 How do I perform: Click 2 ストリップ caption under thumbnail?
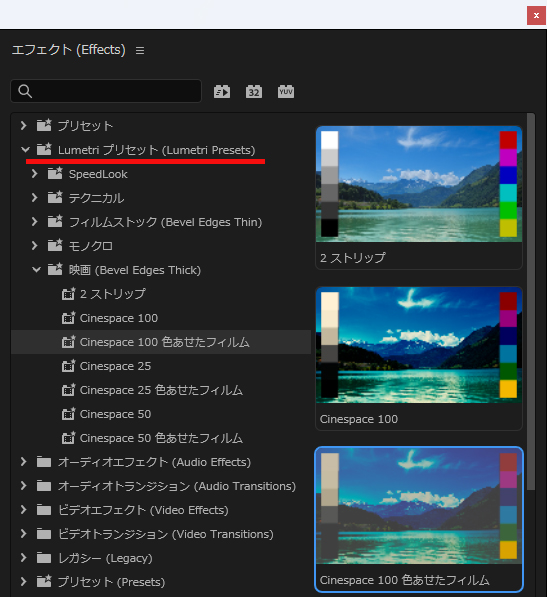tap(352, 258)
